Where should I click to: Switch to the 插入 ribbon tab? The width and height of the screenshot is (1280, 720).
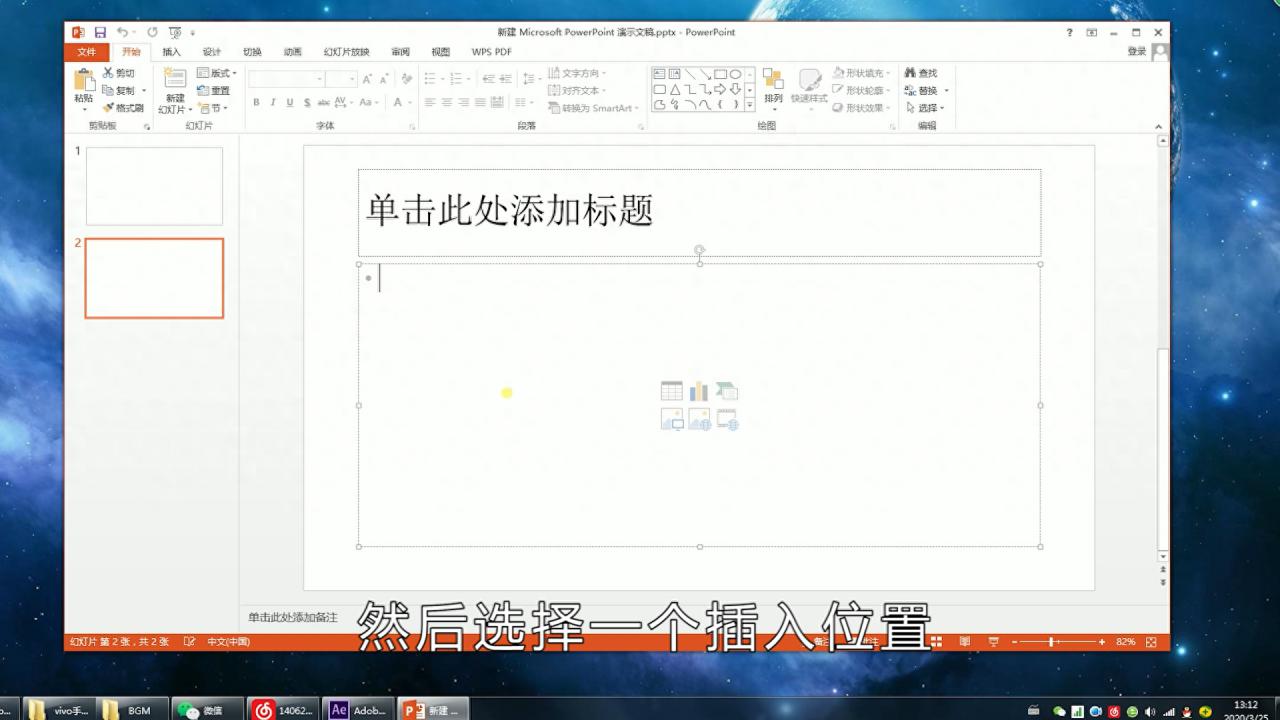(x=170, y=51)
